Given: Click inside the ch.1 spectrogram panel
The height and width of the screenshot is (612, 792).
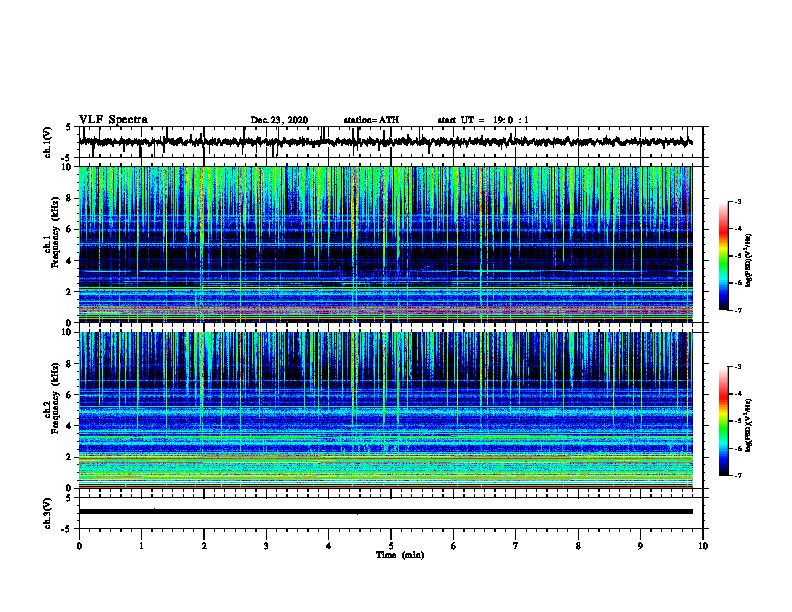Looking at the screenshot, I should (x=385, y=244).
